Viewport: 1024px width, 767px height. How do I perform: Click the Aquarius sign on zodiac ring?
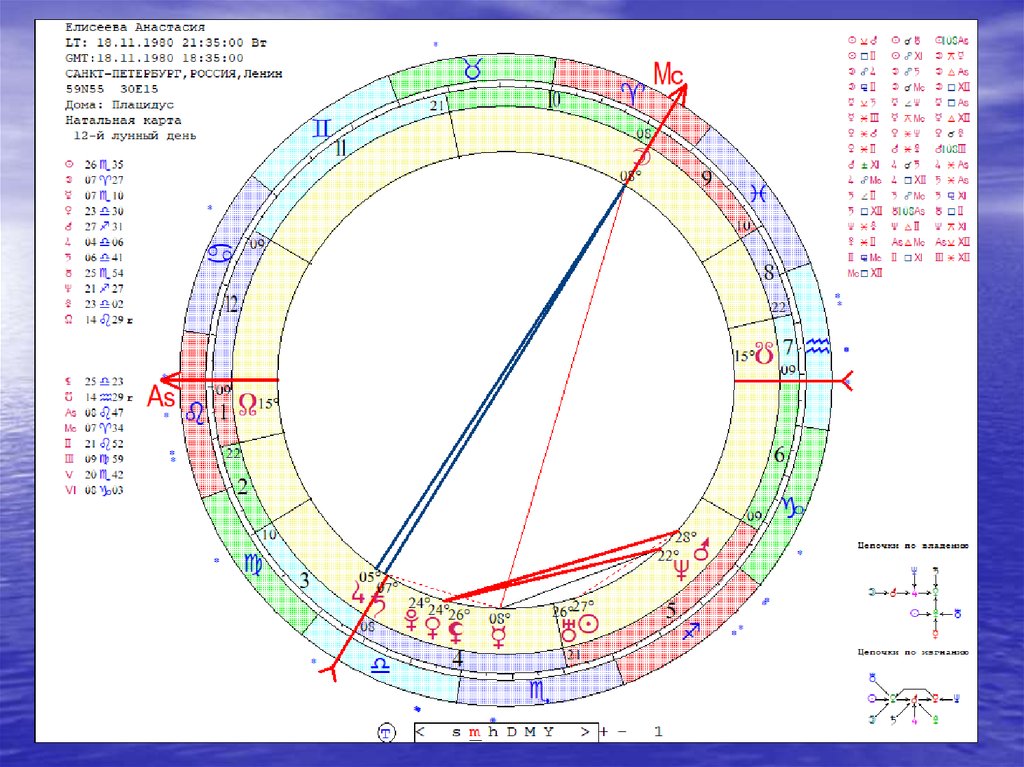tap(818, 347)
